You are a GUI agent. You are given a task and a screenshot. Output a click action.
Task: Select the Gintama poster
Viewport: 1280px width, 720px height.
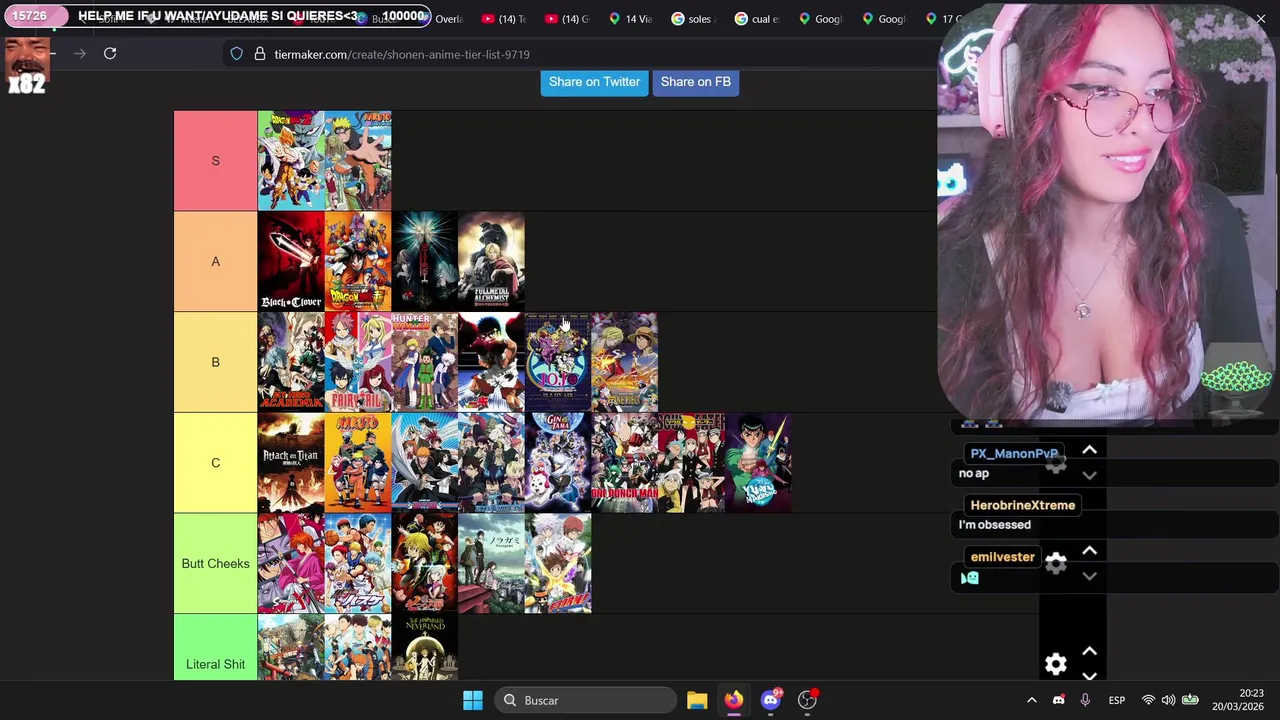point(558,463)
